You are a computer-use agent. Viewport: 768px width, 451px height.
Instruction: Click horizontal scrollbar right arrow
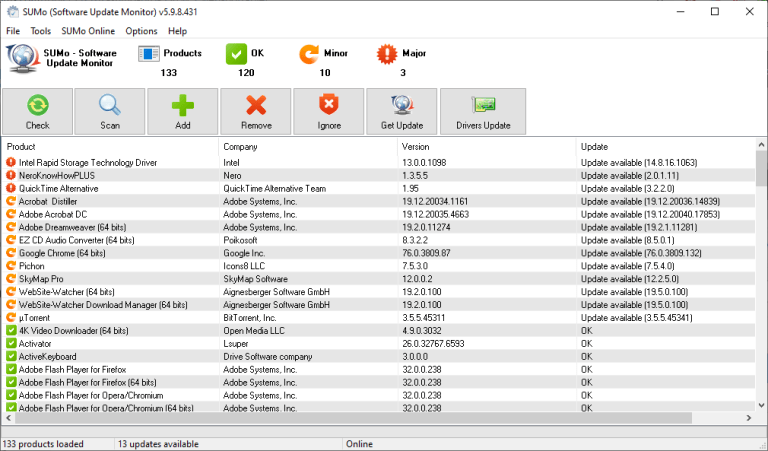[749, 418]
